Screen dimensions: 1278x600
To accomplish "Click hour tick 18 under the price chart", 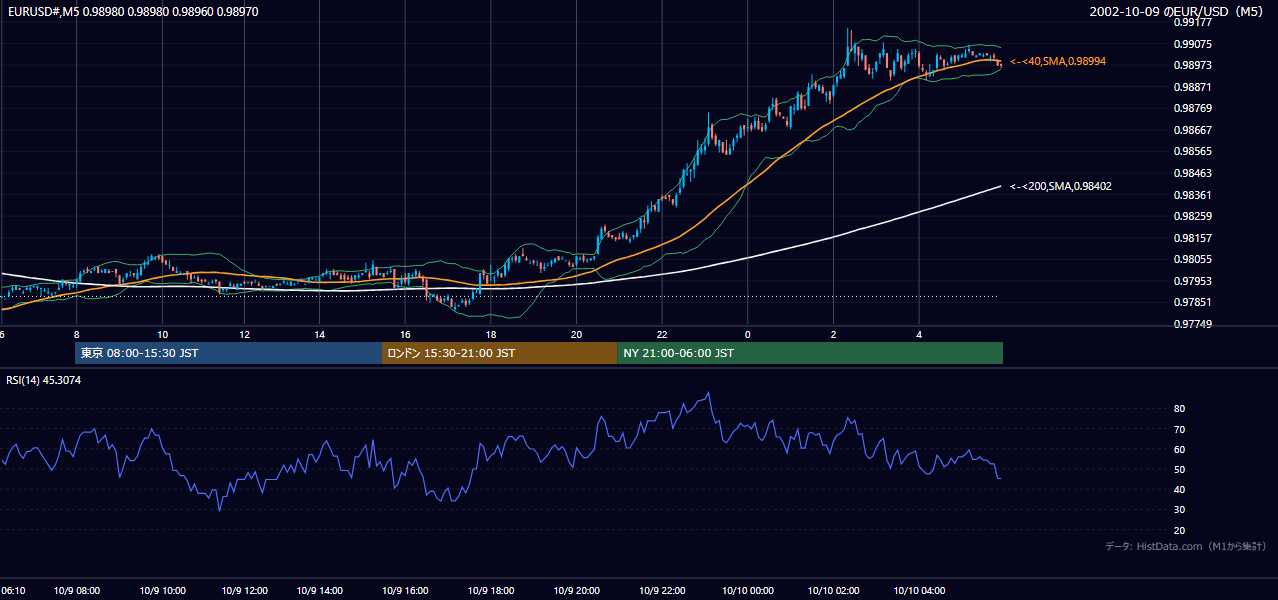I will tap(491, 334).
